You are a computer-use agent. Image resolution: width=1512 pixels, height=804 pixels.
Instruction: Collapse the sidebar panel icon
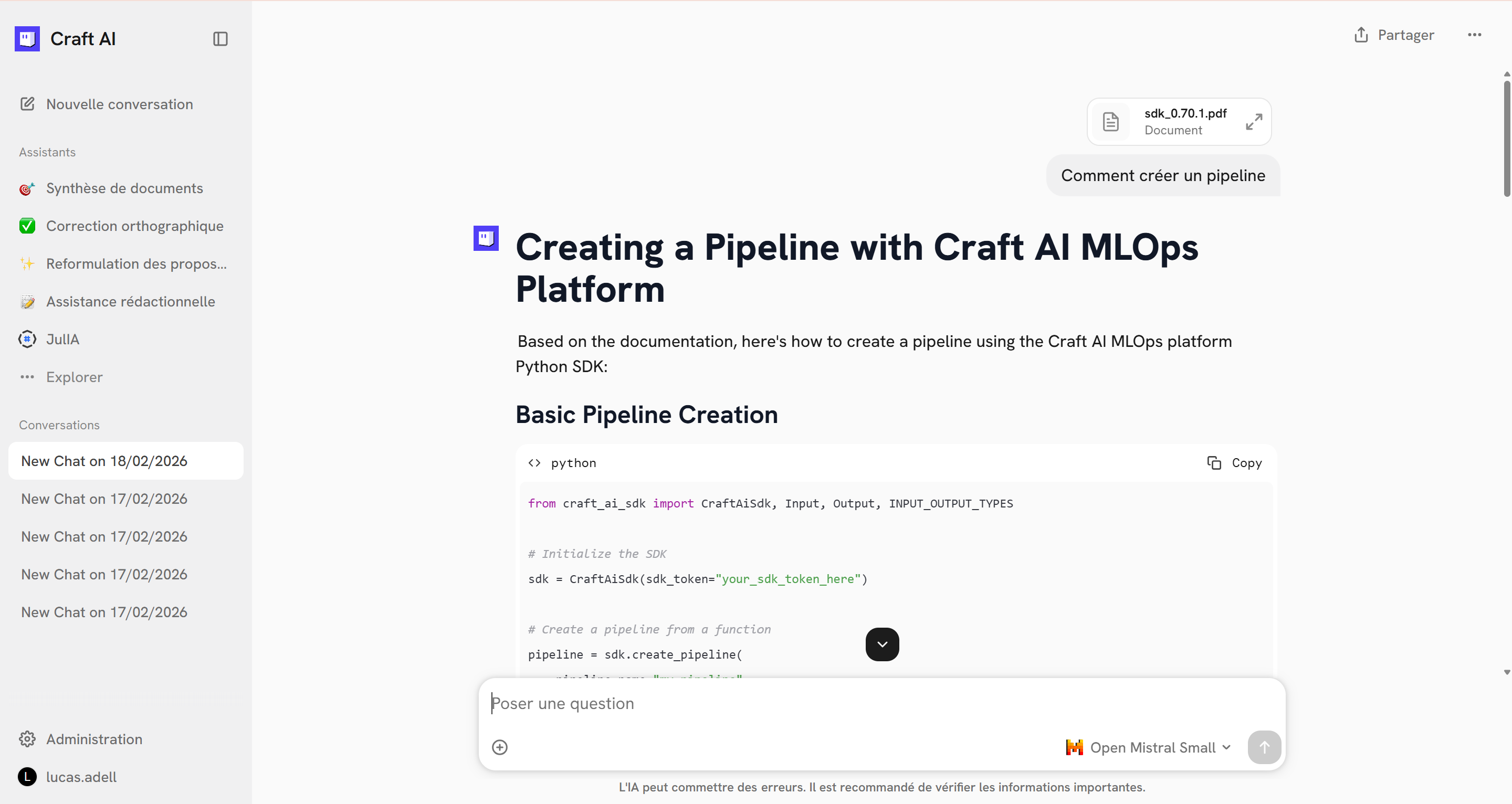[x=220, y=39]
